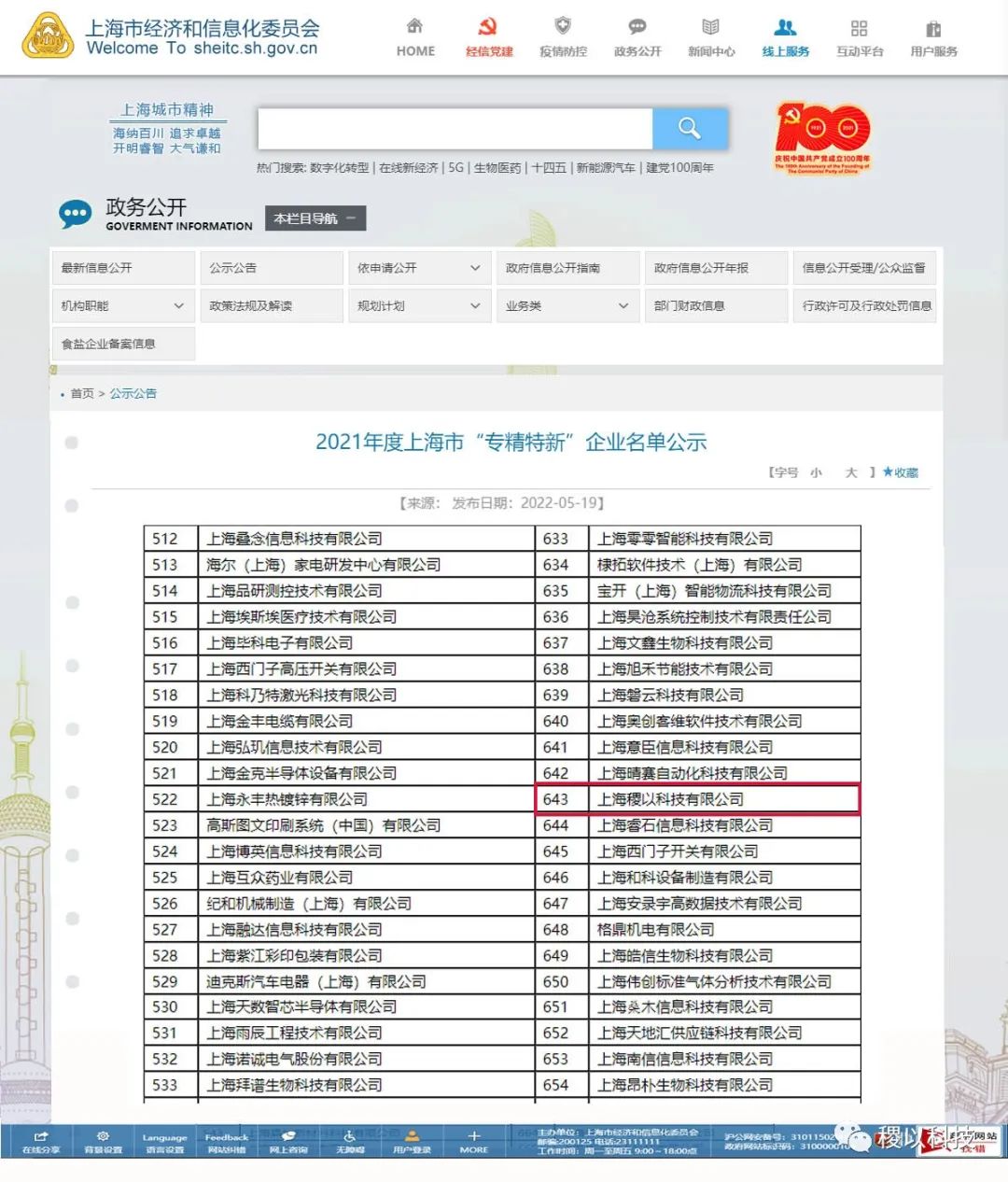The width and height of the screenshot is (1008, 1182).
Task: Open 政府信息公开年报 menu item
Action: (x=716, y=268)
